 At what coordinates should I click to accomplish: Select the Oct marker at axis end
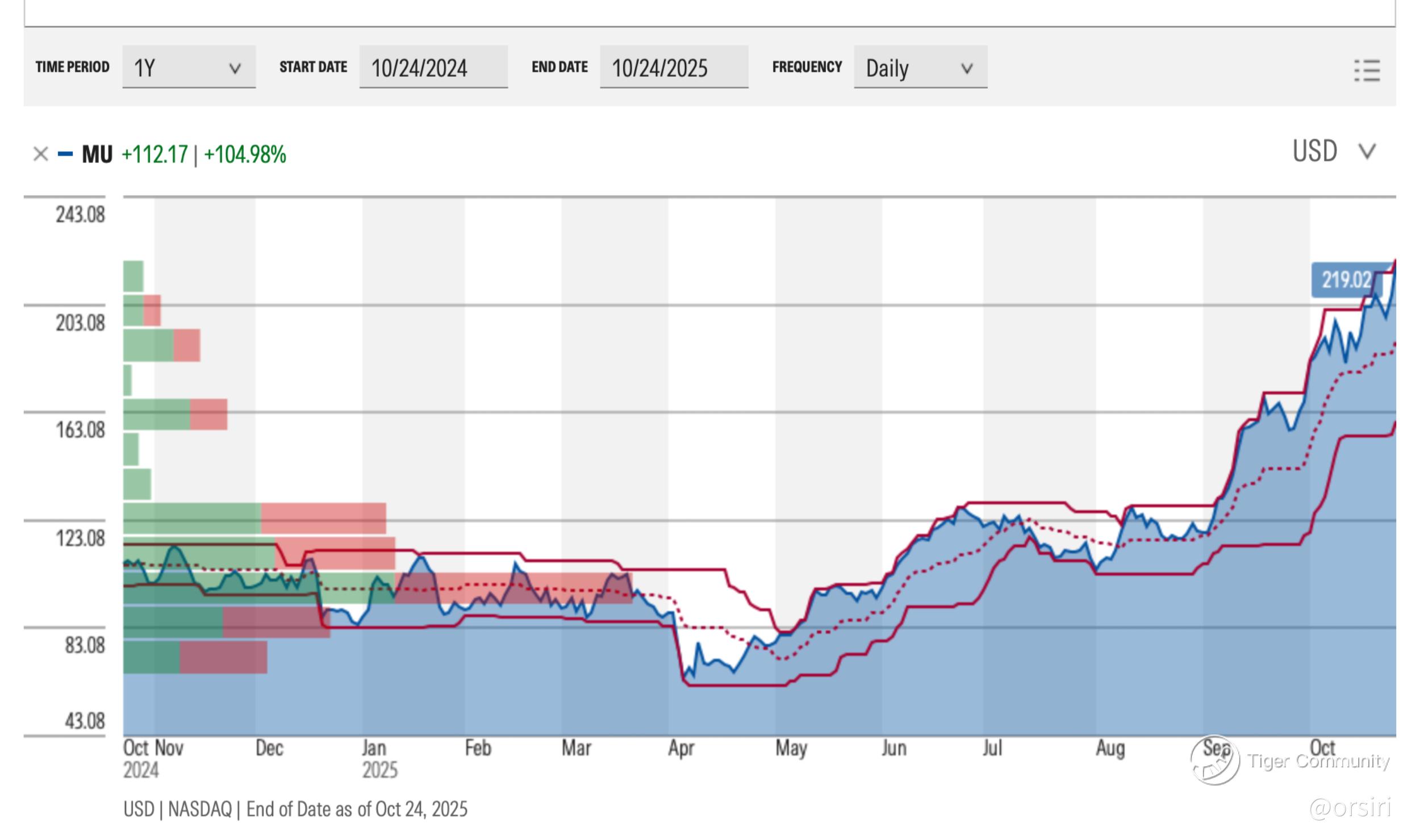click(1322, 747)
